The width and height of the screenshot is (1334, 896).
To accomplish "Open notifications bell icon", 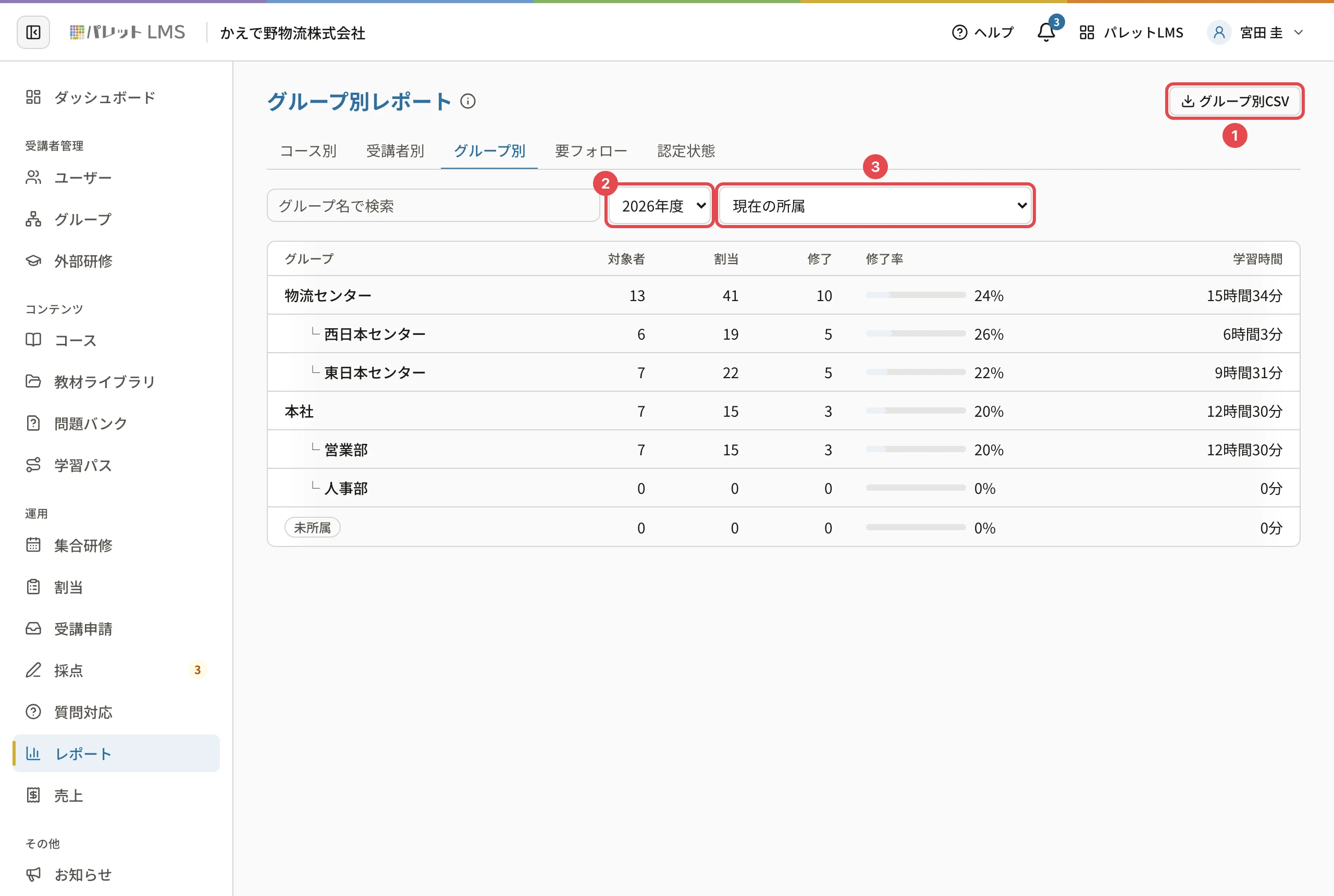I will [x=1046, y=33].
